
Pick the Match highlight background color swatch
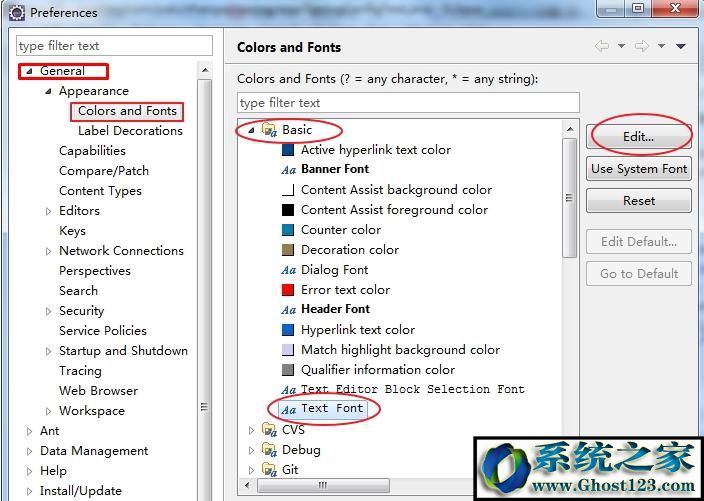coord(288,350)
